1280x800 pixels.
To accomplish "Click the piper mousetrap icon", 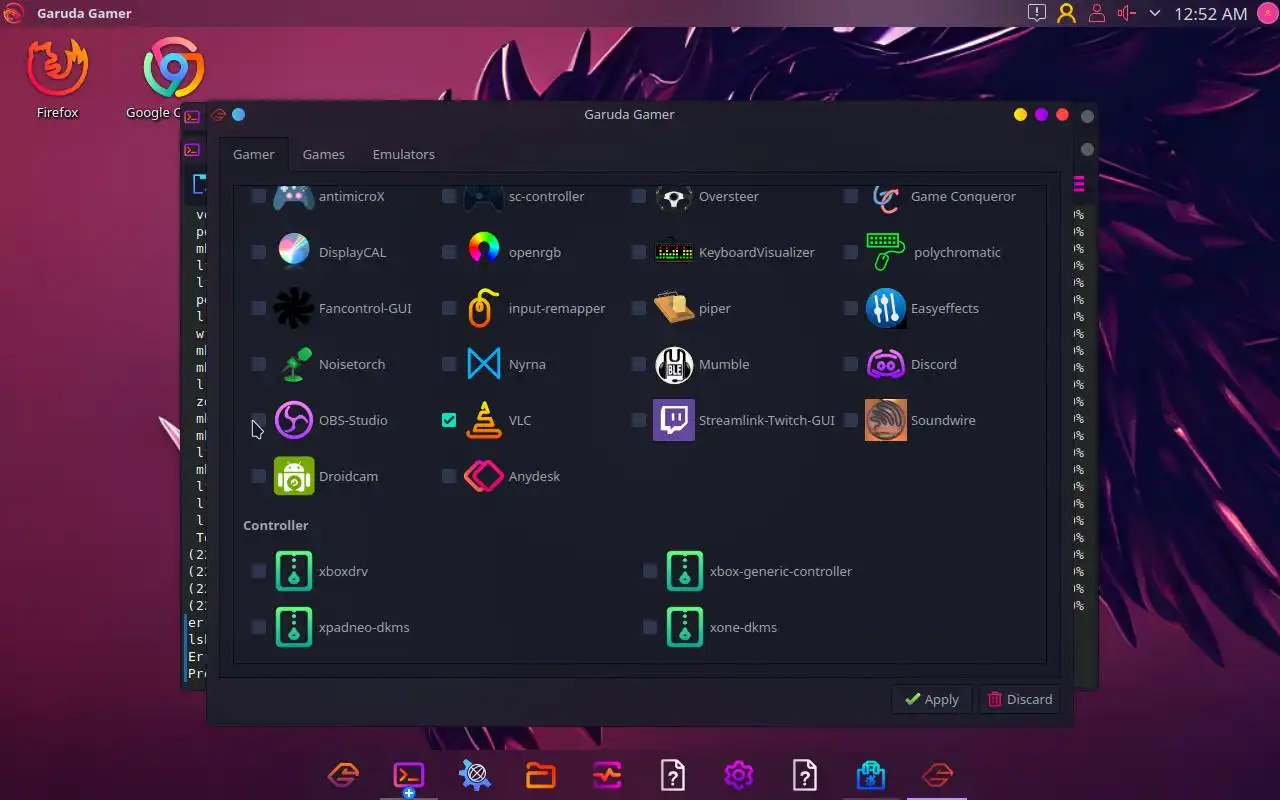I will (x=674, y=308).
